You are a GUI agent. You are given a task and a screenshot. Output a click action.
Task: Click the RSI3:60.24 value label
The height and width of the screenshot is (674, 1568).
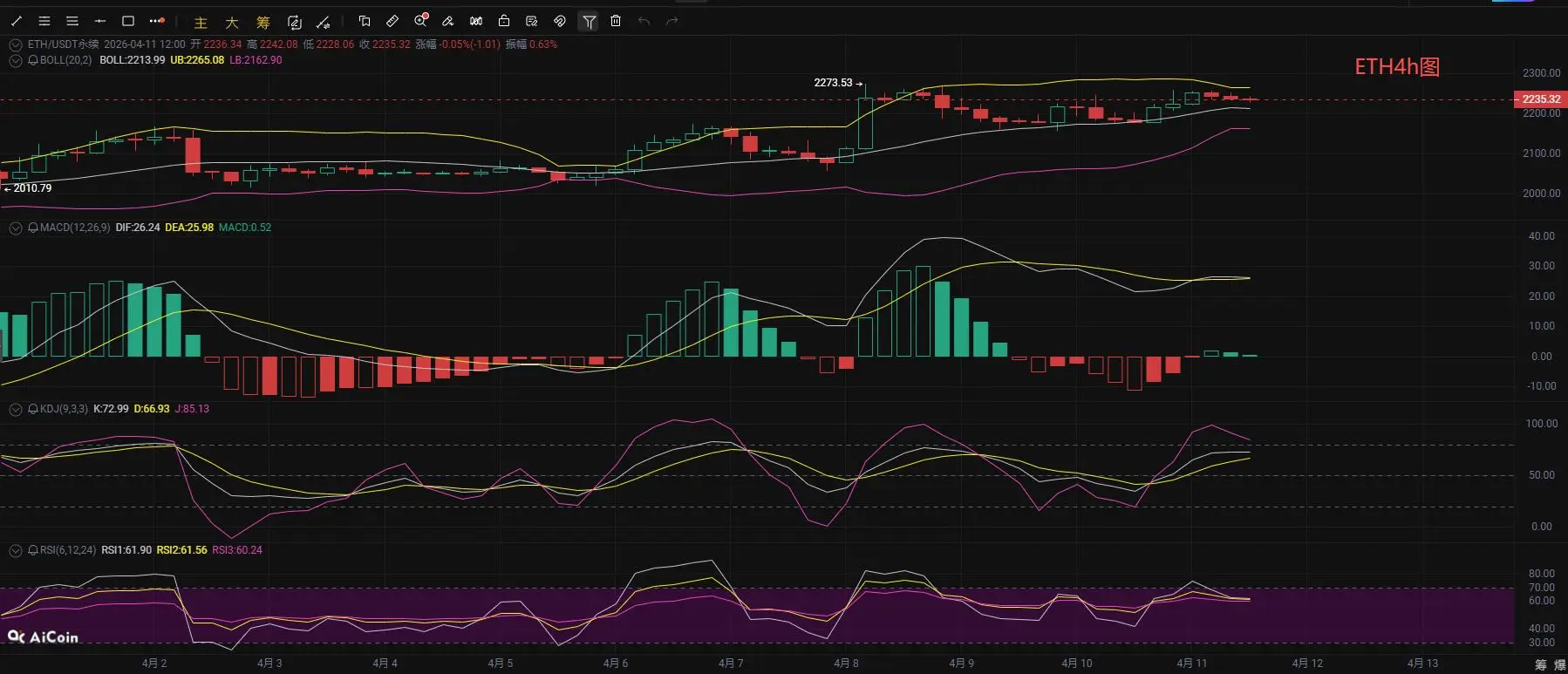click(237, 550)
